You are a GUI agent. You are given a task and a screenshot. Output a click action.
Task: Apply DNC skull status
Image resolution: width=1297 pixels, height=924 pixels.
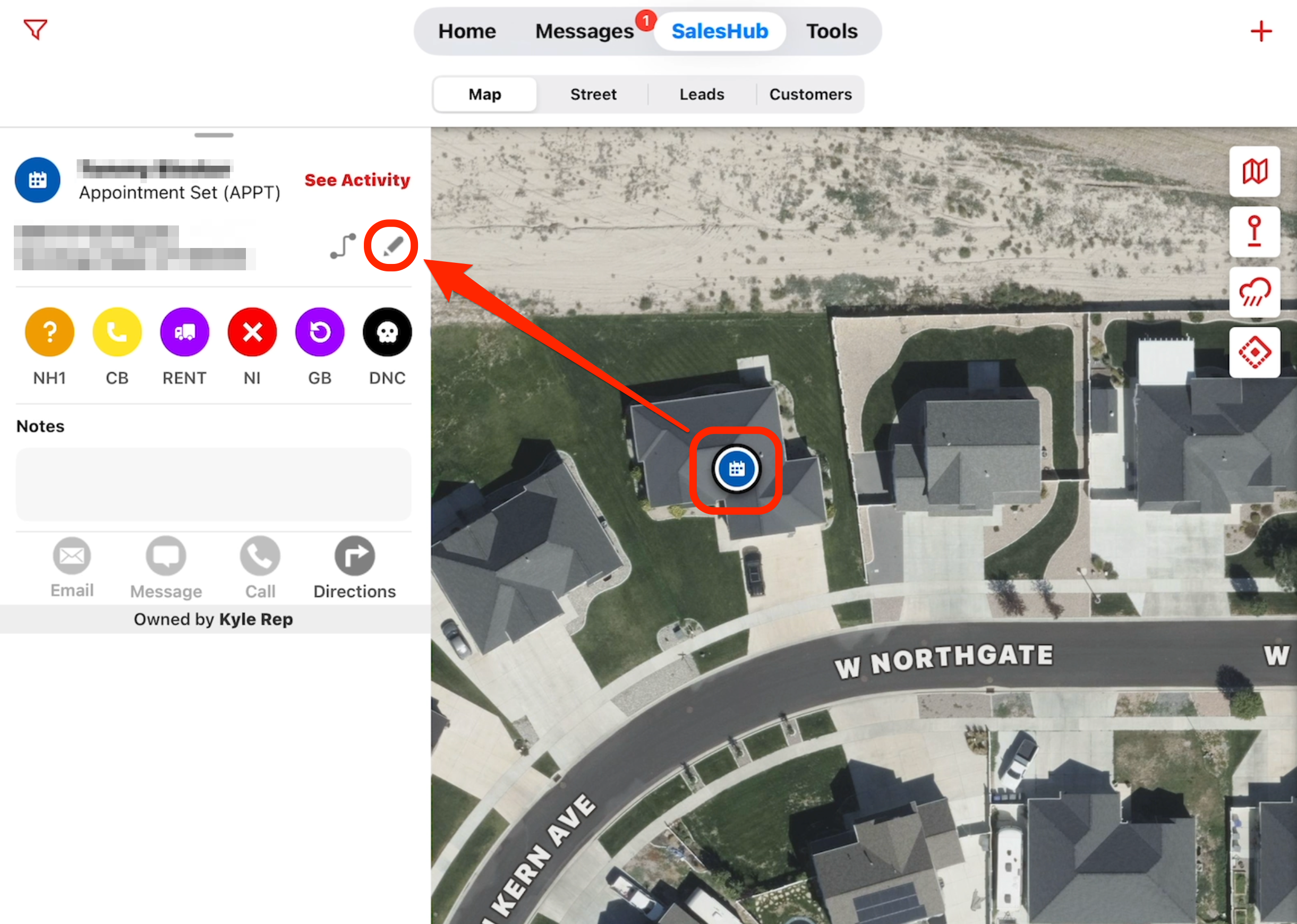click(387, 332)
